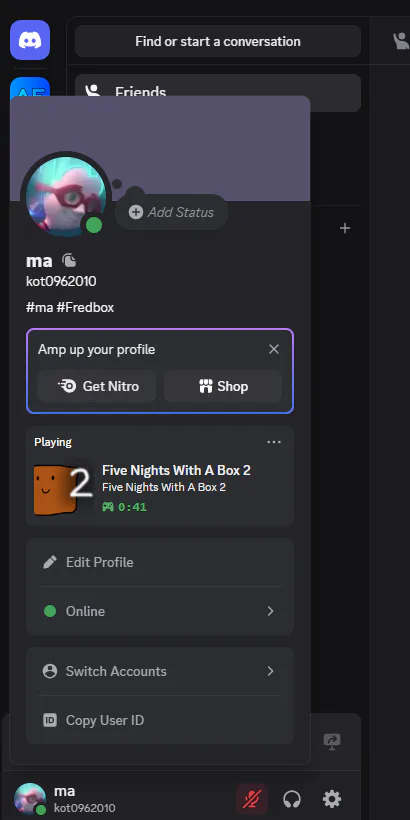Click the Five Nights With A Box 2 thumbnail

[x=62, y=488]
